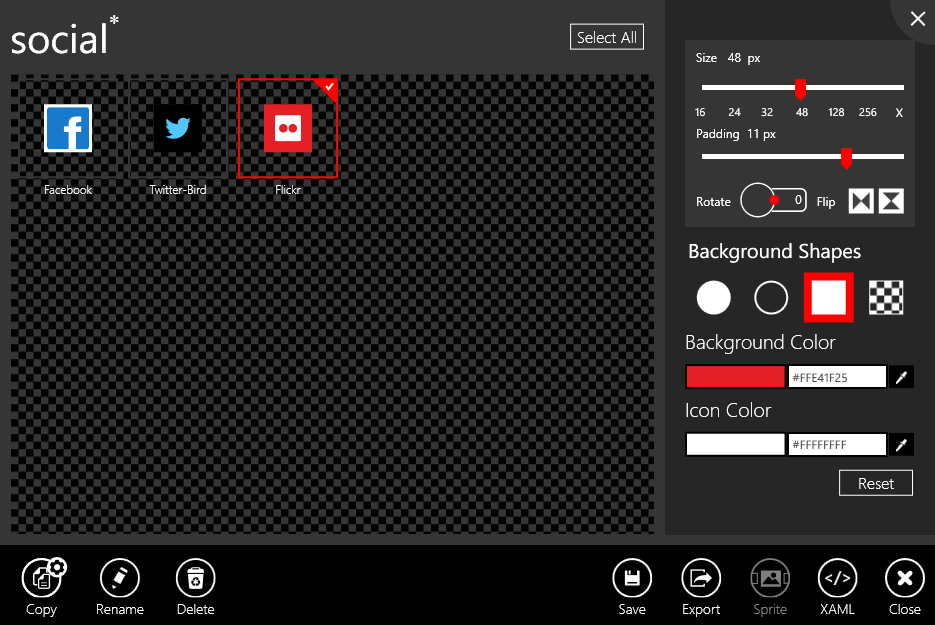Click the Copy icon in bottom bar

tap(42, 578)
